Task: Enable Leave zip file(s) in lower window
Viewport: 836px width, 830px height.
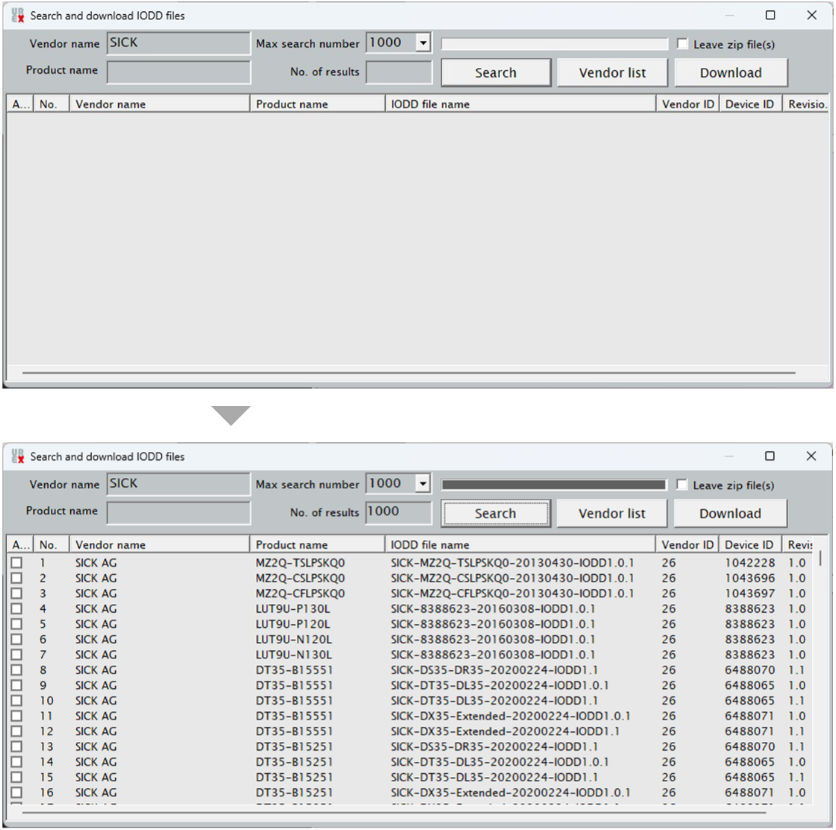Action: click(x=682, y=485)
